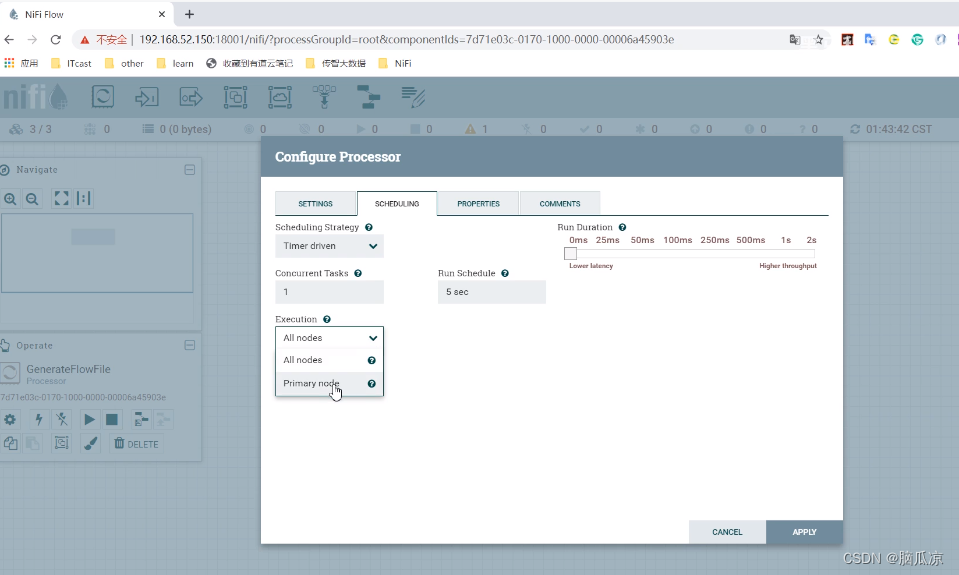Select the Output Port toolbar icon
959x575 pixels.
[191, 97]
